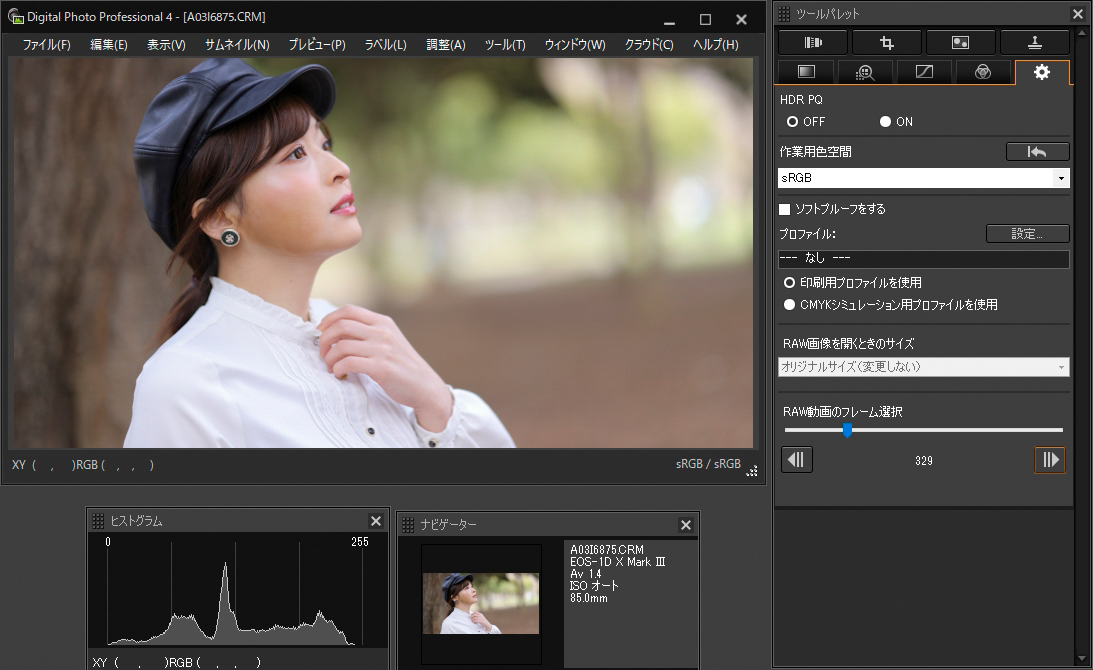Click the 設定... profile button
The image size is (1093, 670).
(1027, 234)
